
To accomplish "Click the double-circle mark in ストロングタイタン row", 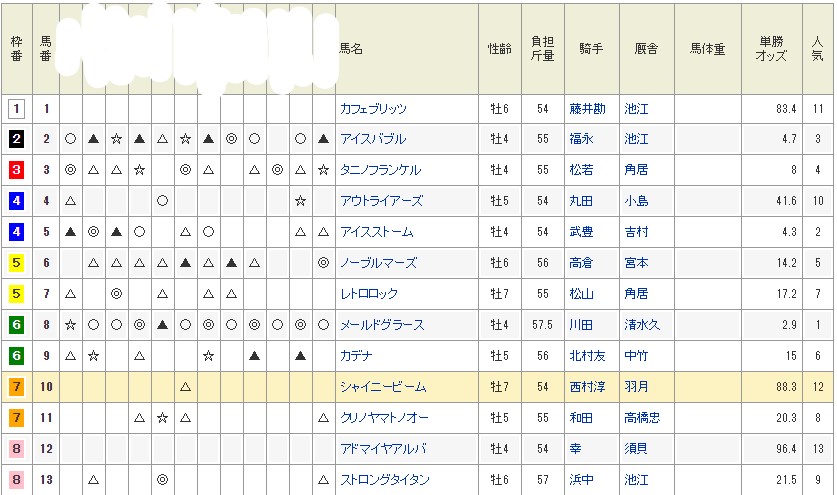I will tap(162, 480).
